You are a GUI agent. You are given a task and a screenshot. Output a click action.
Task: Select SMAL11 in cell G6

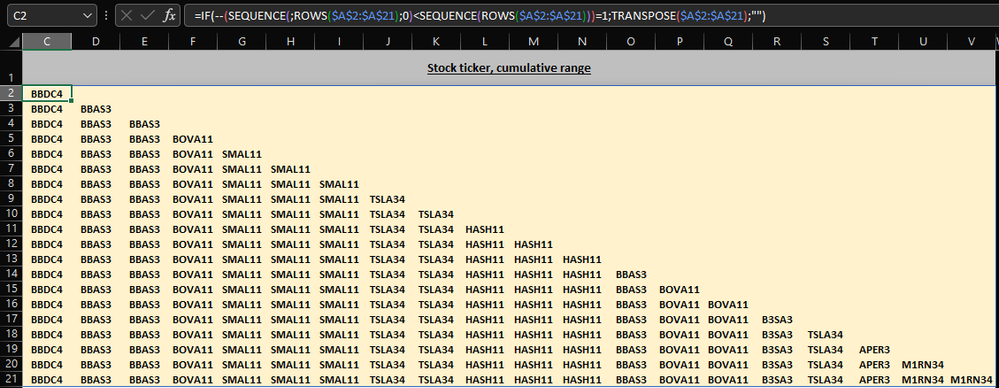(241, 154)
